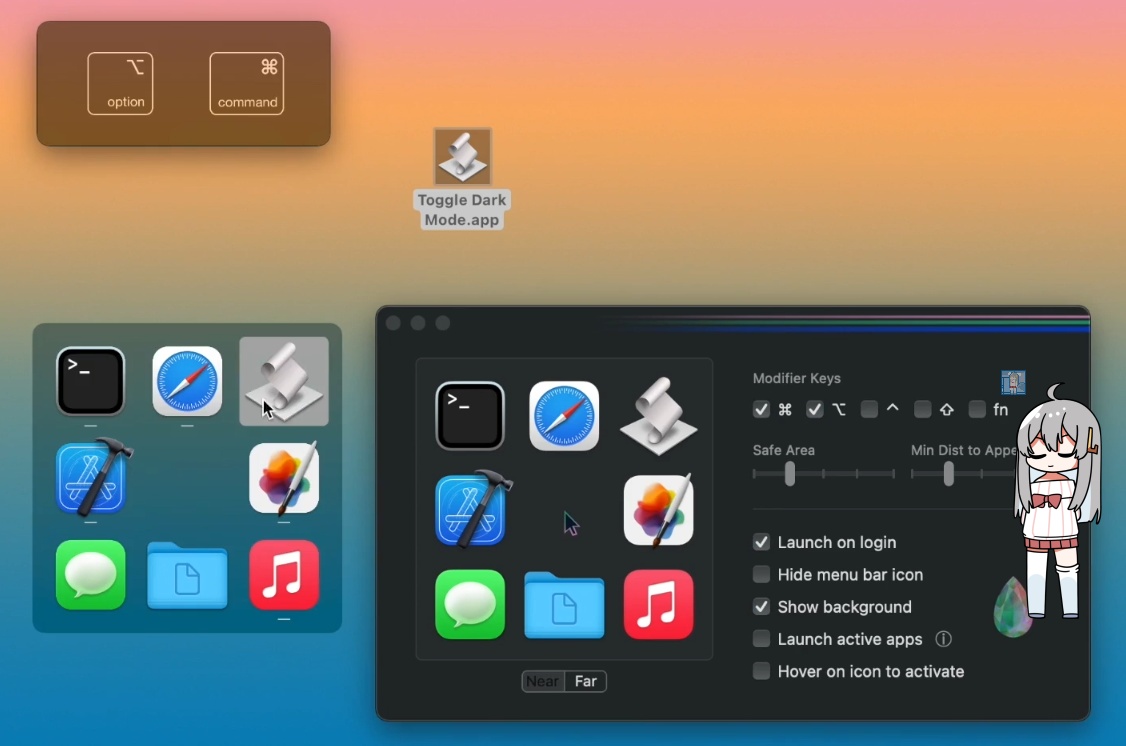The width and height of the screenshot is (1126, 746).
Task: Enable the fn modifier key checkbox
Action: [977, 409]
